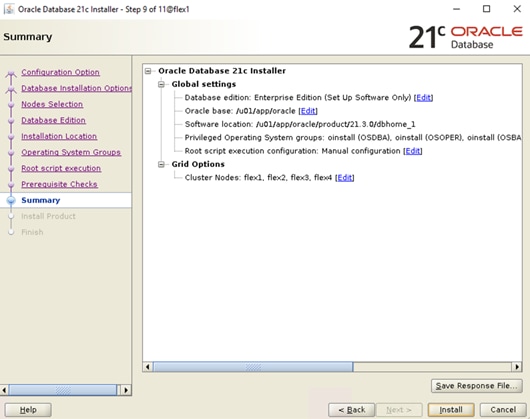Click the Prerequisite Checks step bullet

11,184
